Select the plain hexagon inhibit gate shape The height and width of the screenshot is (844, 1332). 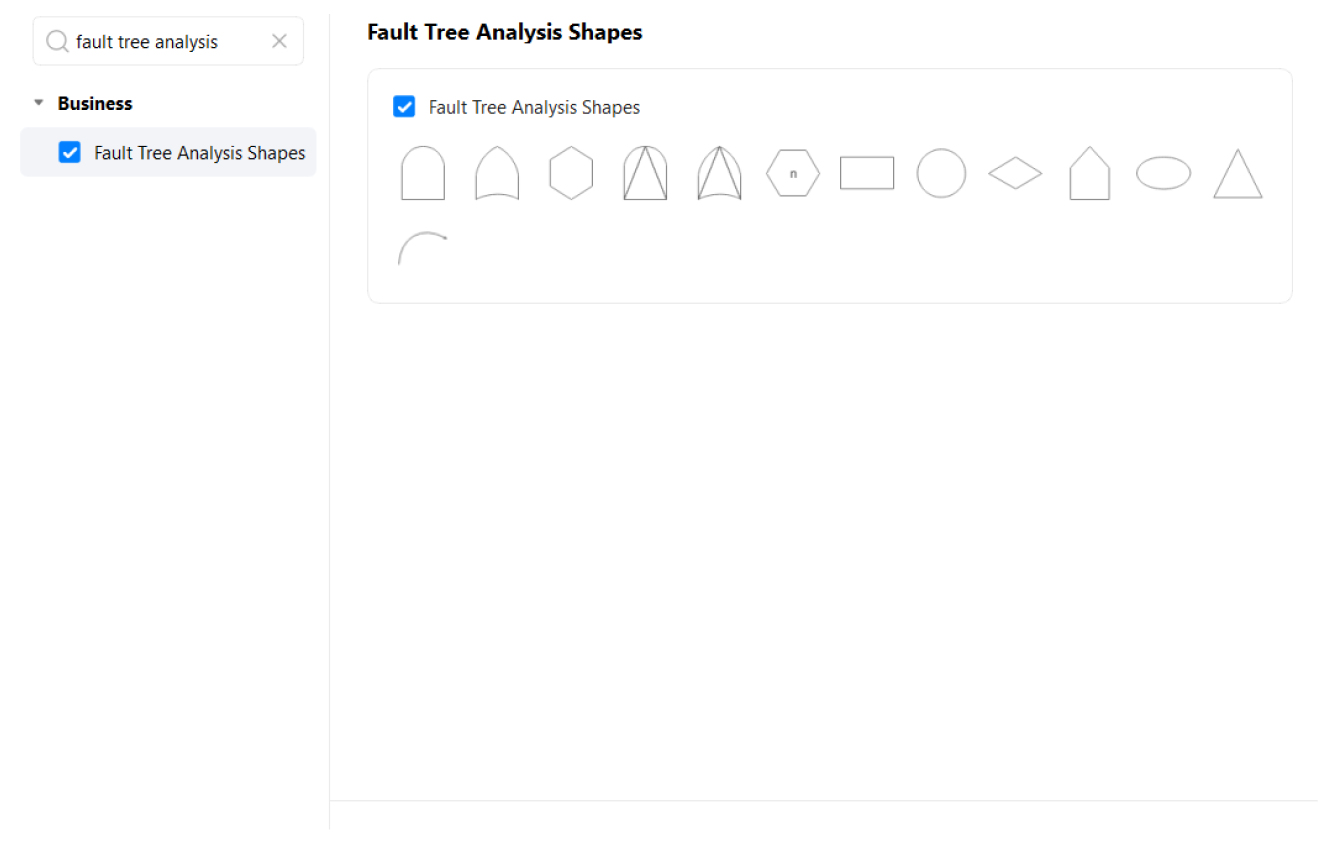pyautogui.click(x=571, y=173)
